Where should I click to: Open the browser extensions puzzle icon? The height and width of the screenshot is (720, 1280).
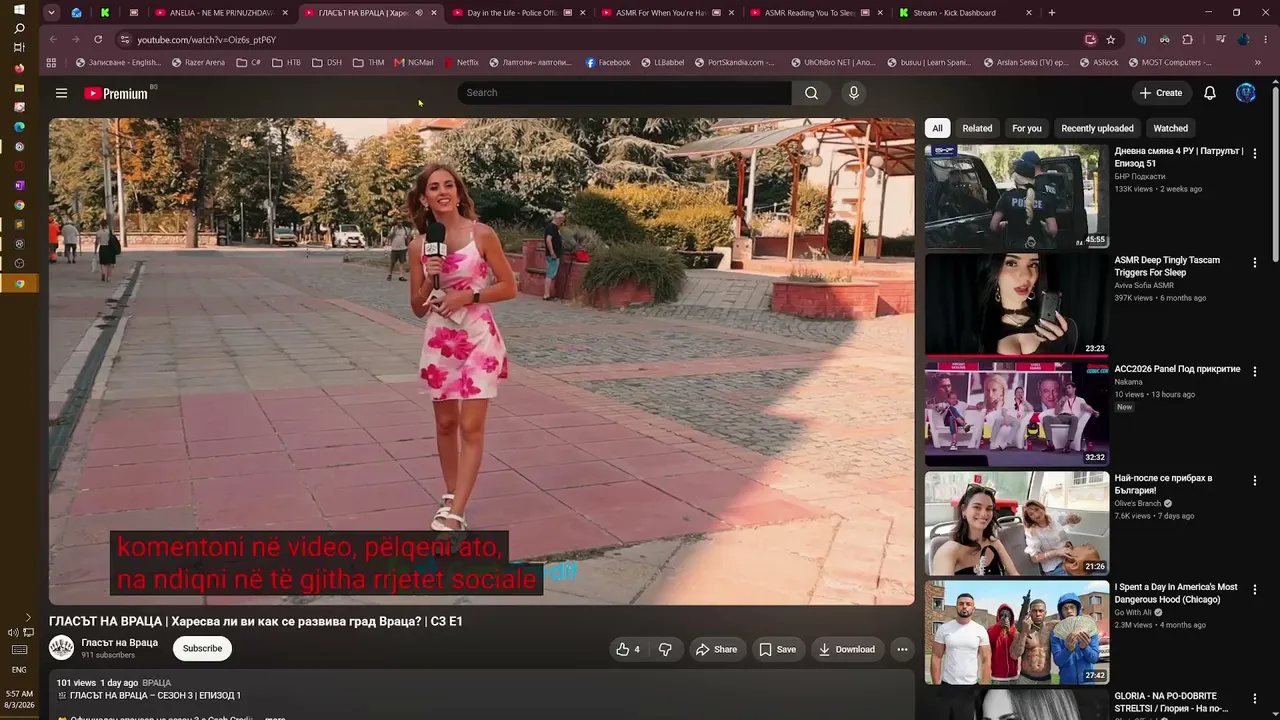[x=1188, y=39]
